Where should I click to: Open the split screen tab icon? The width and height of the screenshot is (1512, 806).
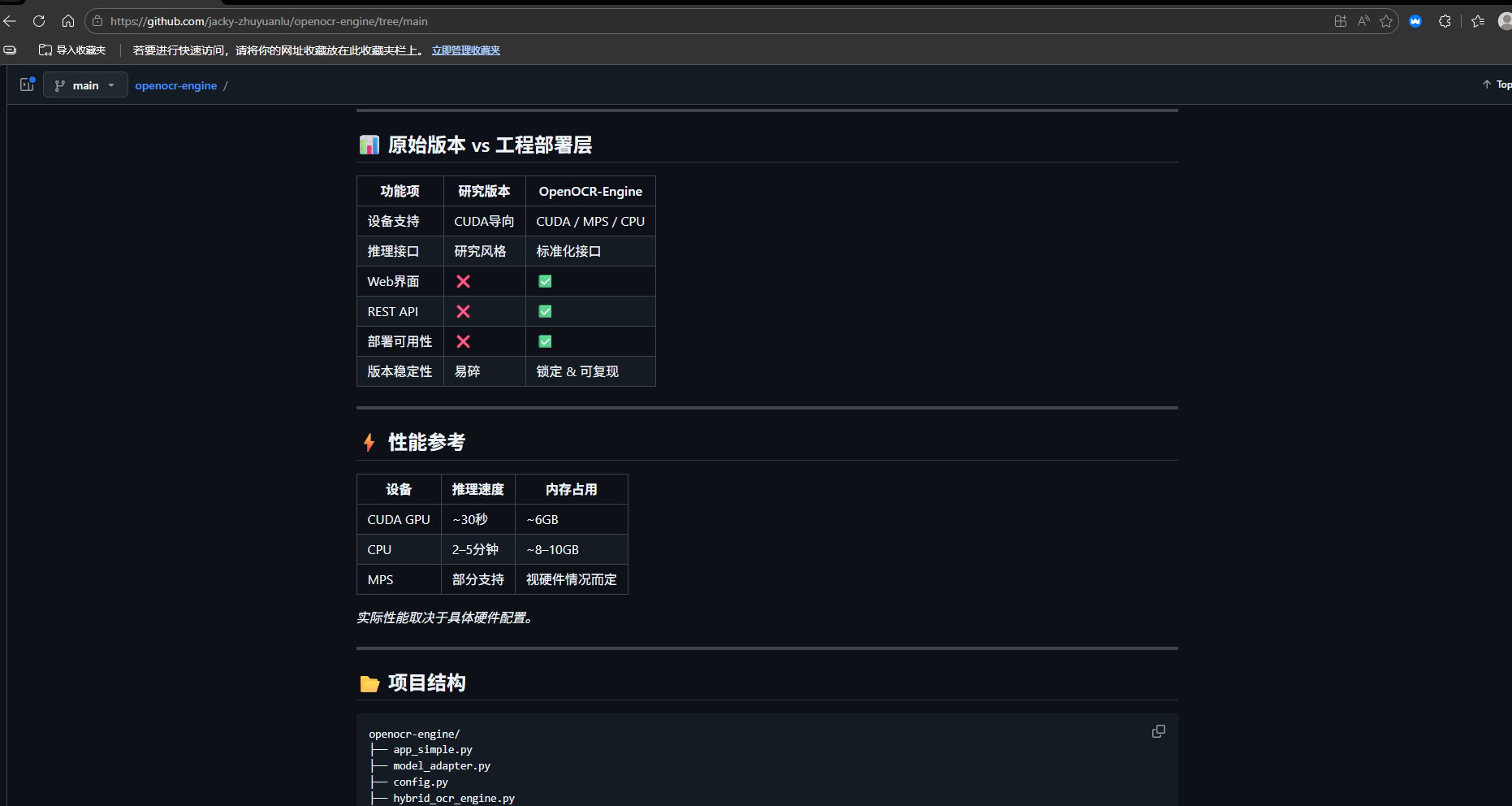tap(1341, 21)
